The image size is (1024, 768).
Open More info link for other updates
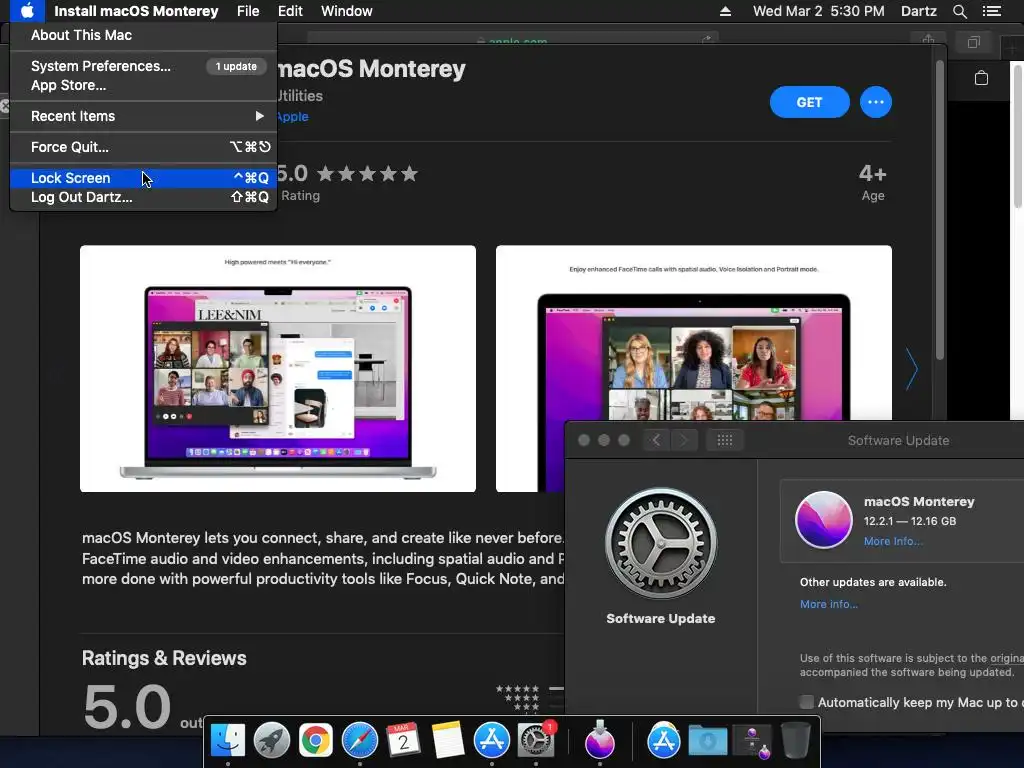click(x=829, y=604)
